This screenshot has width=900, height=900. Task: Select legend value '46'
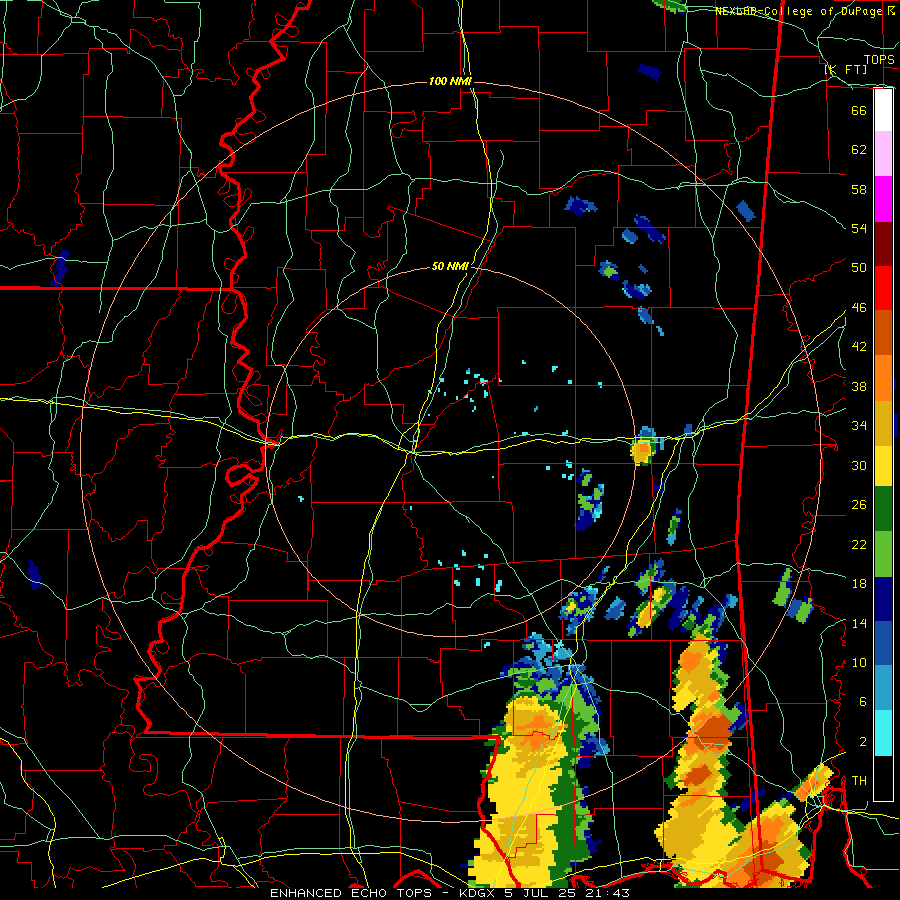[859, 308]
